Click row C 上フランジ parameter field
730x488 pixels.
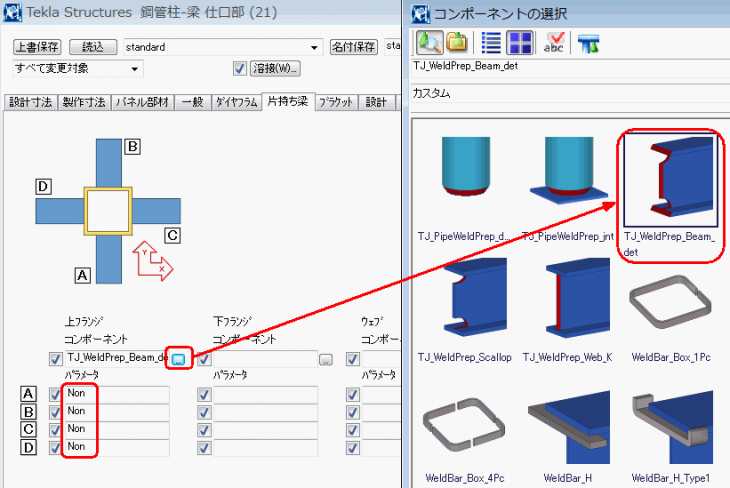point(117,429)
